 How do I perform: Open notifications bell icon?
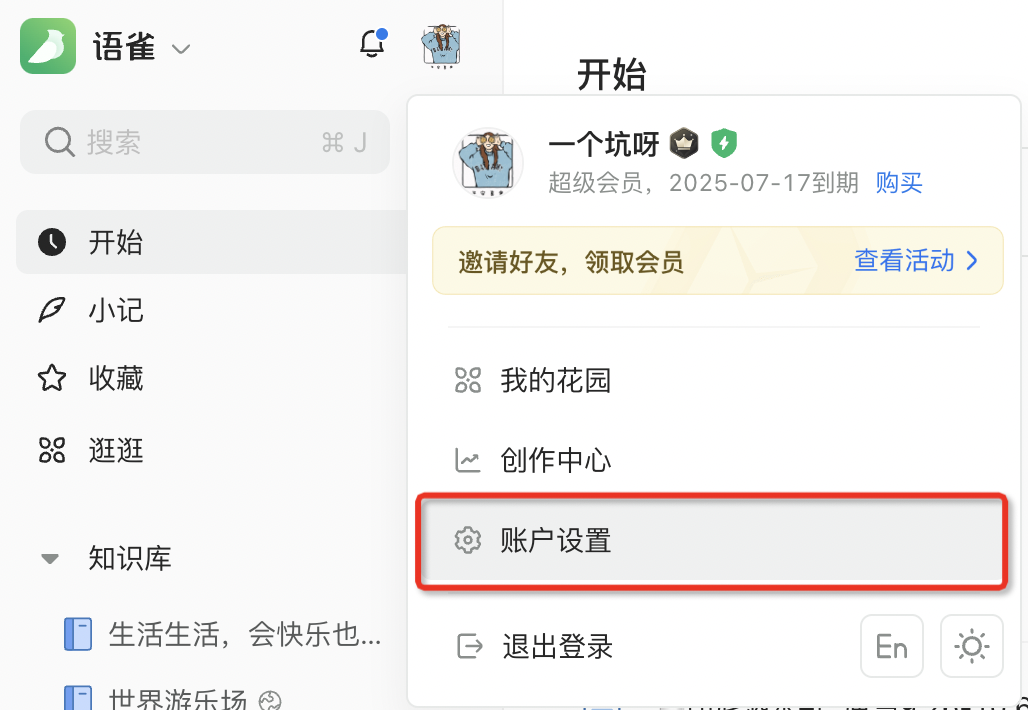373,43
